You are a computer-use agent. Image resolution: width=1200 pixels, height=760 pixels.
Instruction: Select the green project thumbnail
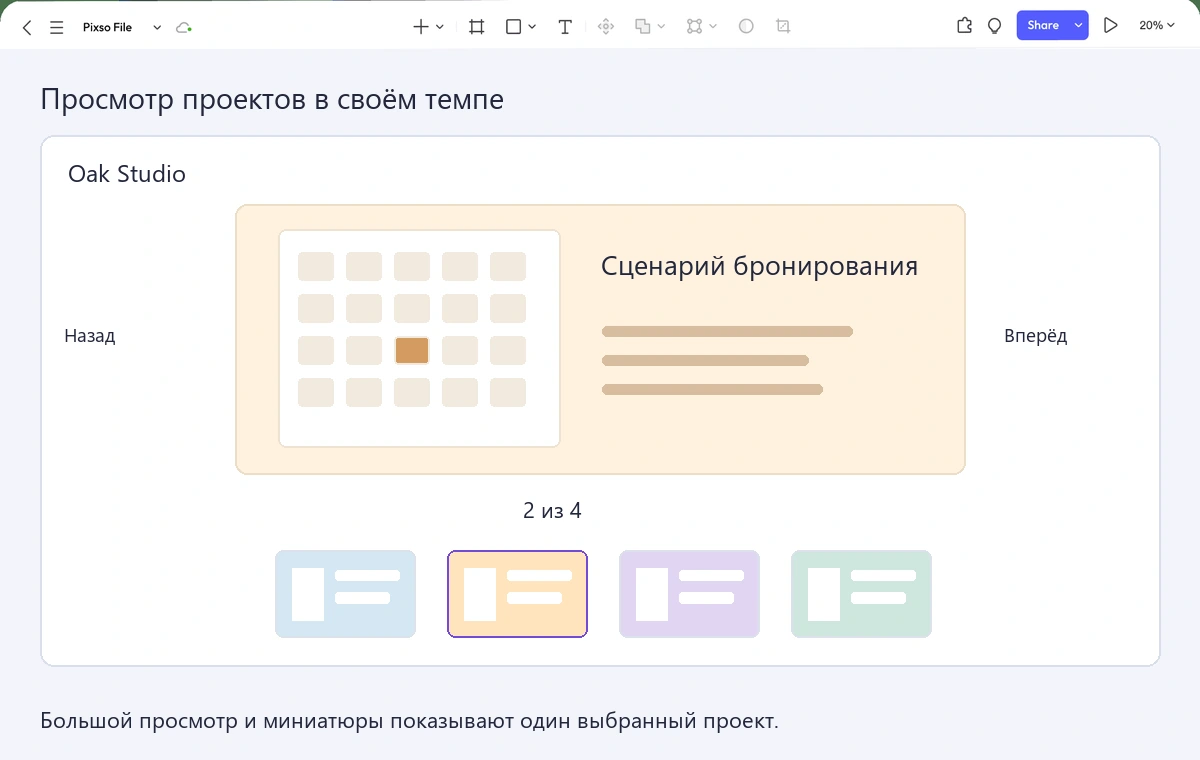(x=861, y=594)
